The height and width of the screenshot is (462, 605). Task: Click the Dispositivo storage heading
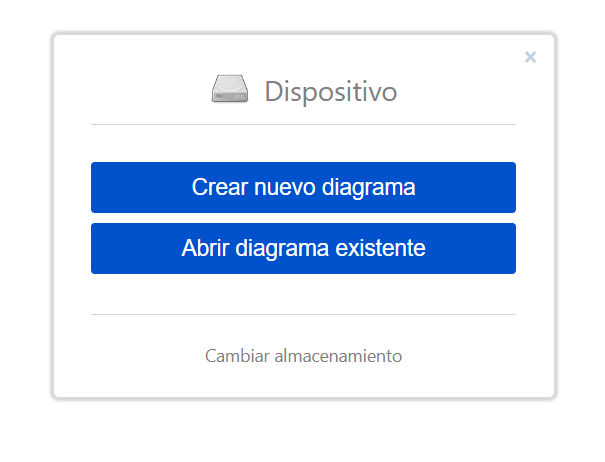[330, 92]
